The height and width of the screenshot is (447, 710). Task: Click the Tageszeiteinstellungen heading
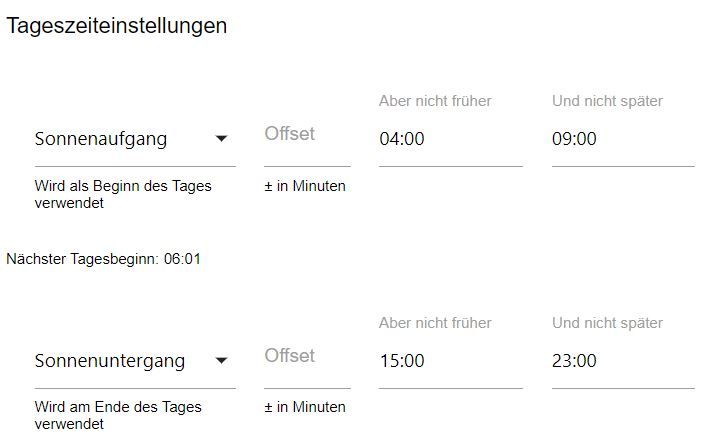tap(117, 26)
